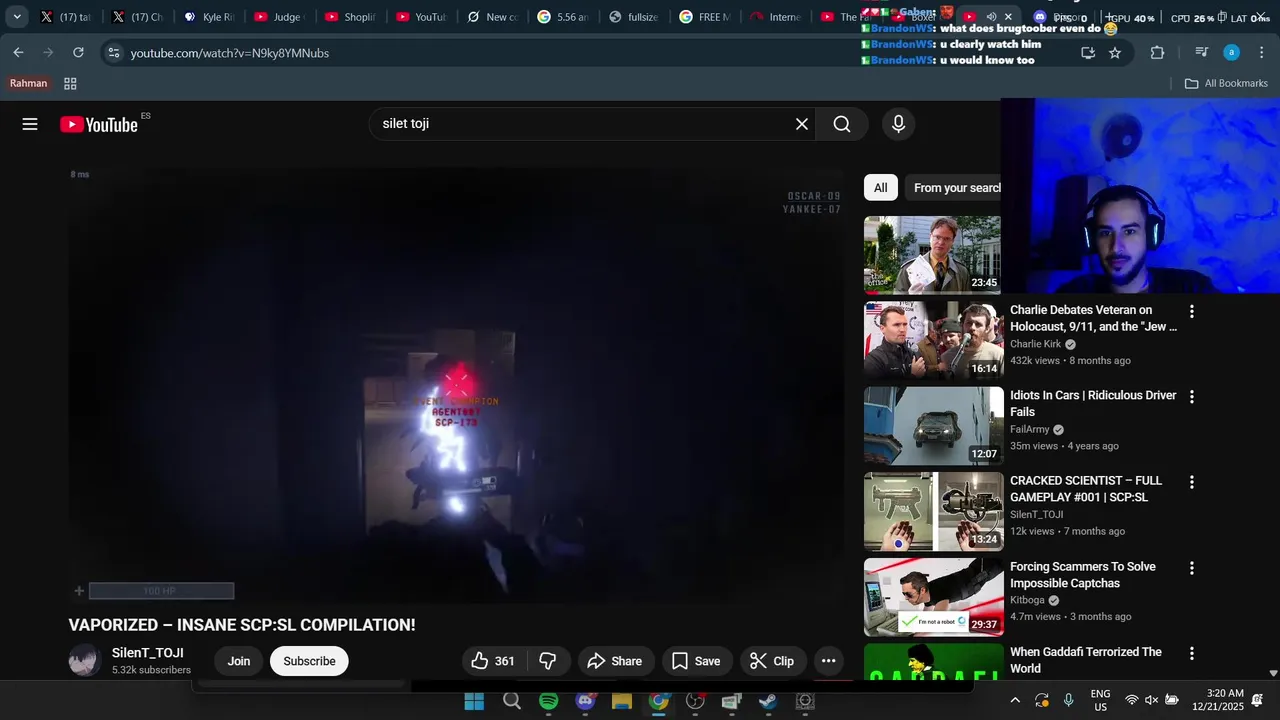1280x720 pixels.
Task: Open options for Forcing Scammers video
Action: pos(1191,568)
